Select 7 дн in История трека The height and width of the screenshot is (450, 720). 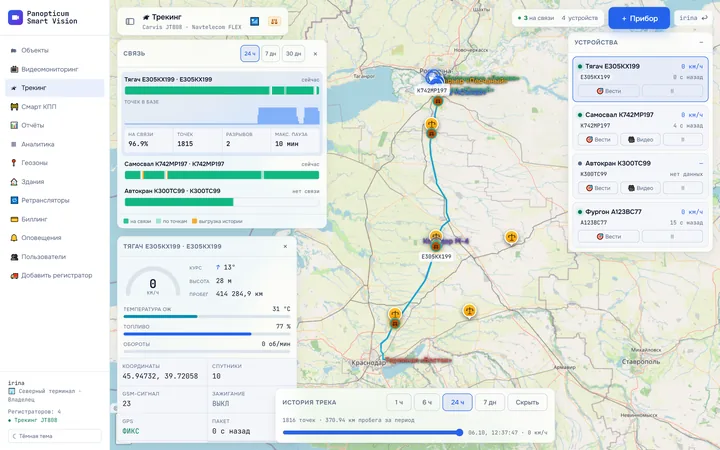[490, 402]
